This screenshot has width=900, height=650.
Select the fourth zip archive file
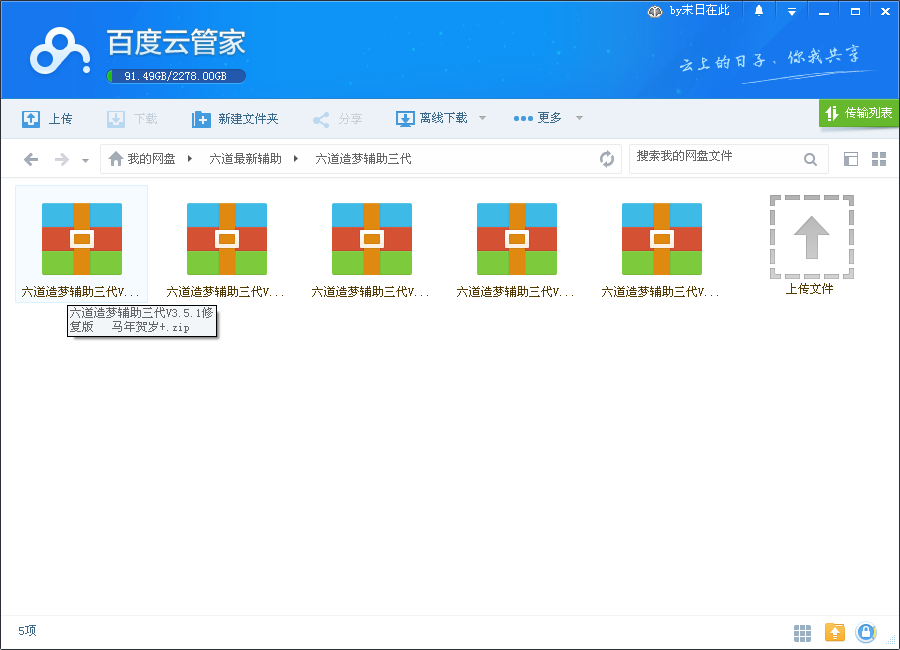517,249
